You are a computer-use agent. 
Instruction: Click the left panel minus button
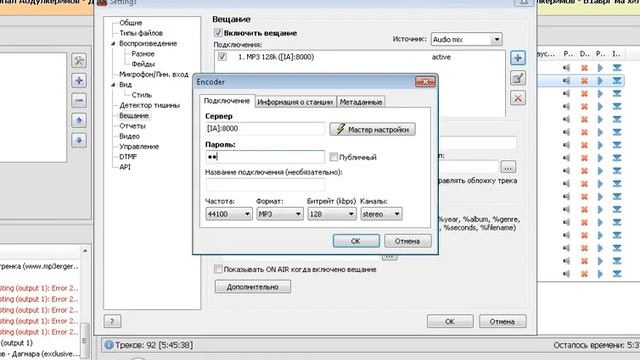(79, 100)
